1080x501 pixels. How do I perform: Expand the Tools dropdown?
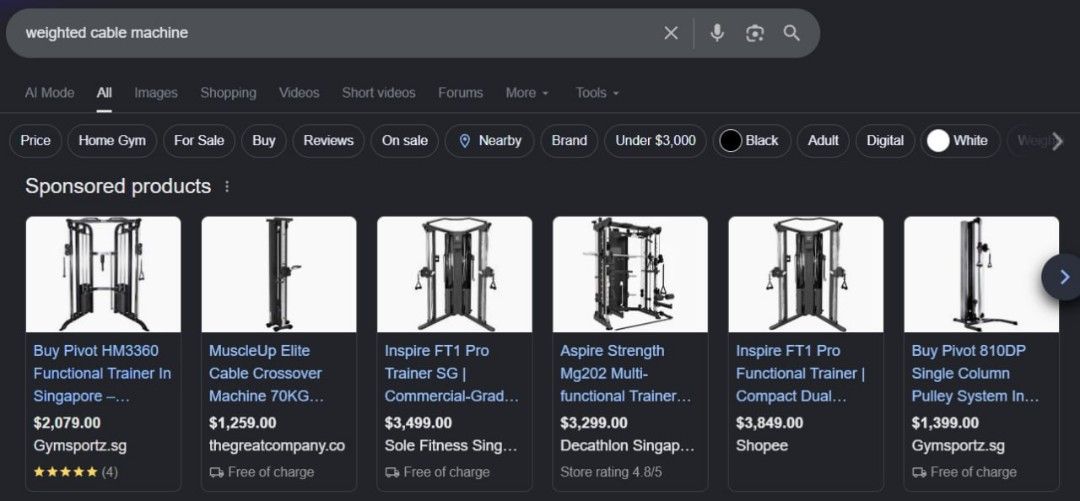click(597, 93)
